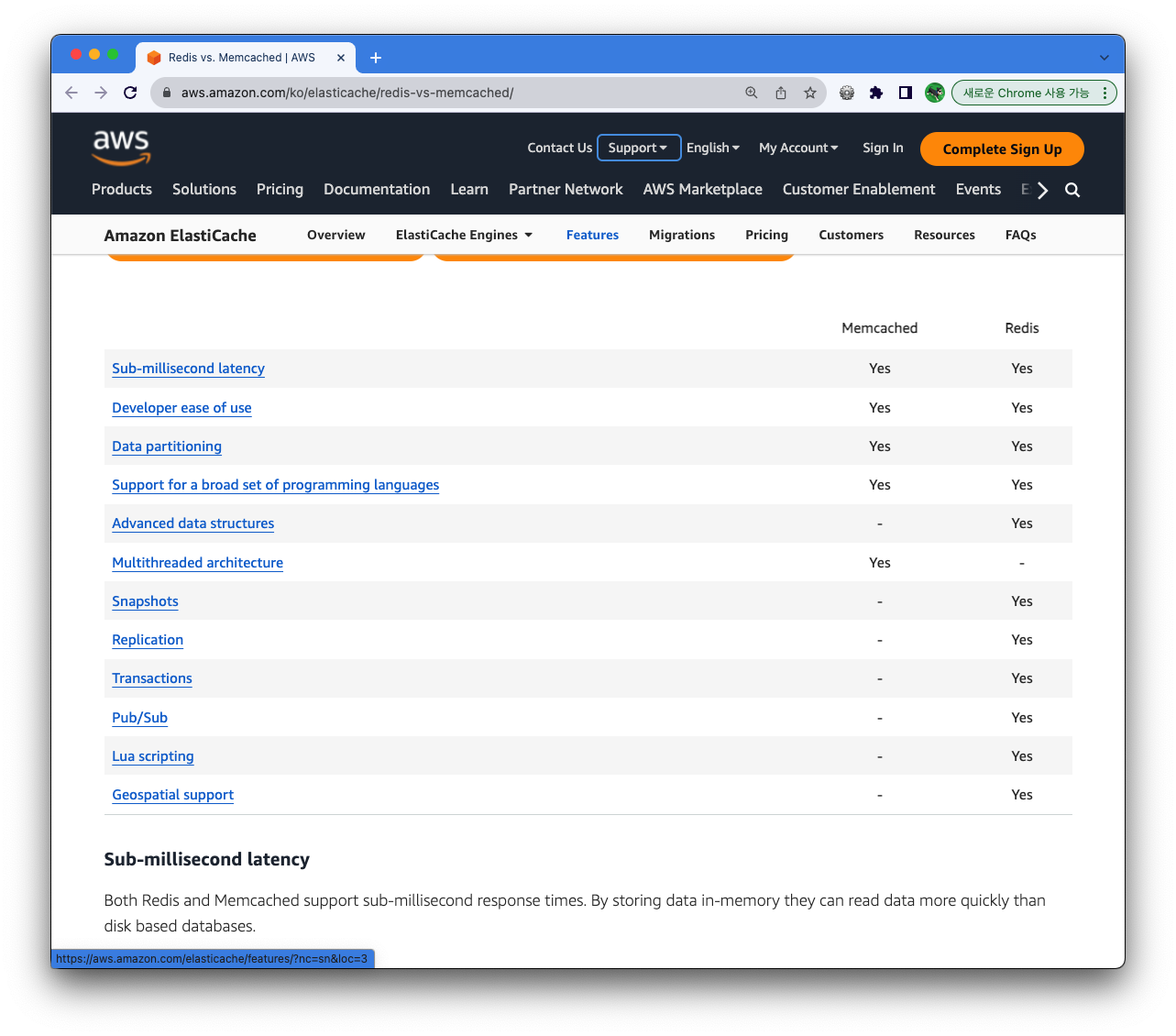Switch to the Customers tab
1176x1036 pixels.
click(852, 235)
